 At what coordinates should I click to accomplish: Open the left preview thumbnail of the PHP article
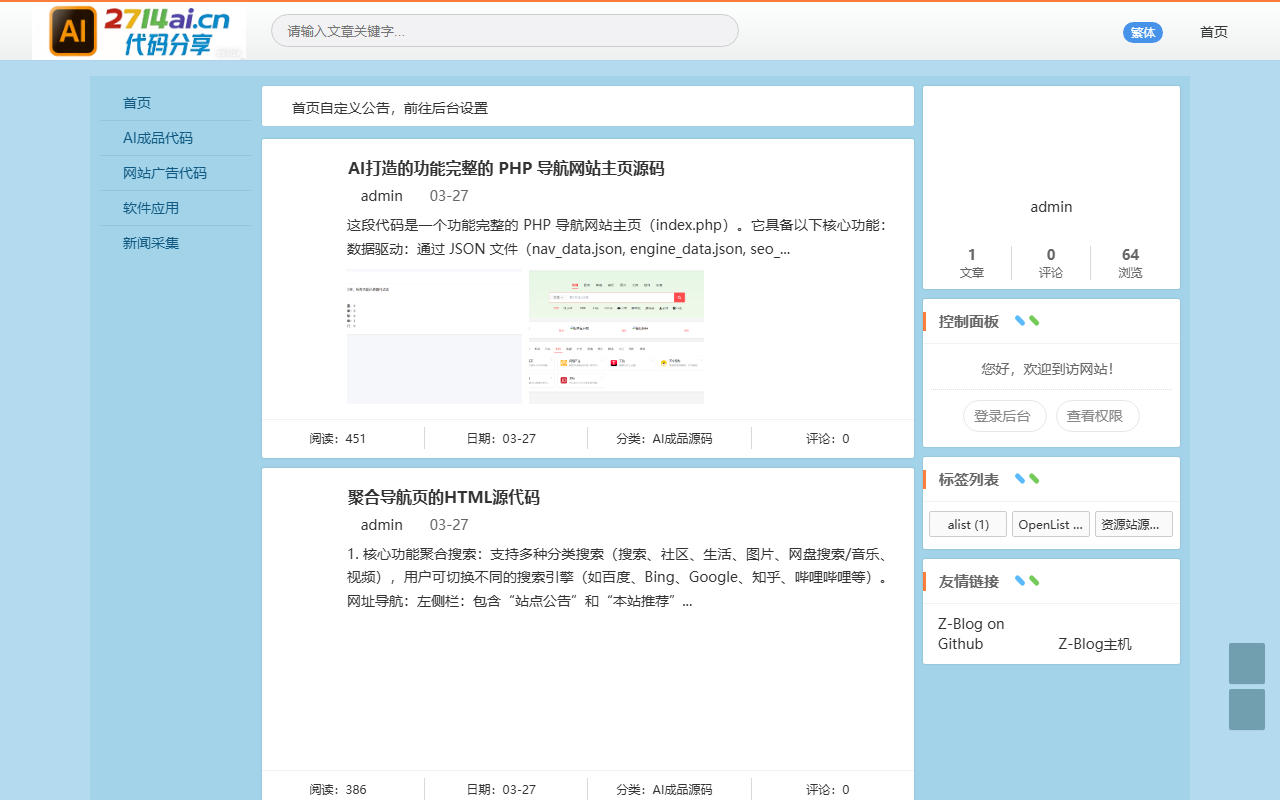434,337
